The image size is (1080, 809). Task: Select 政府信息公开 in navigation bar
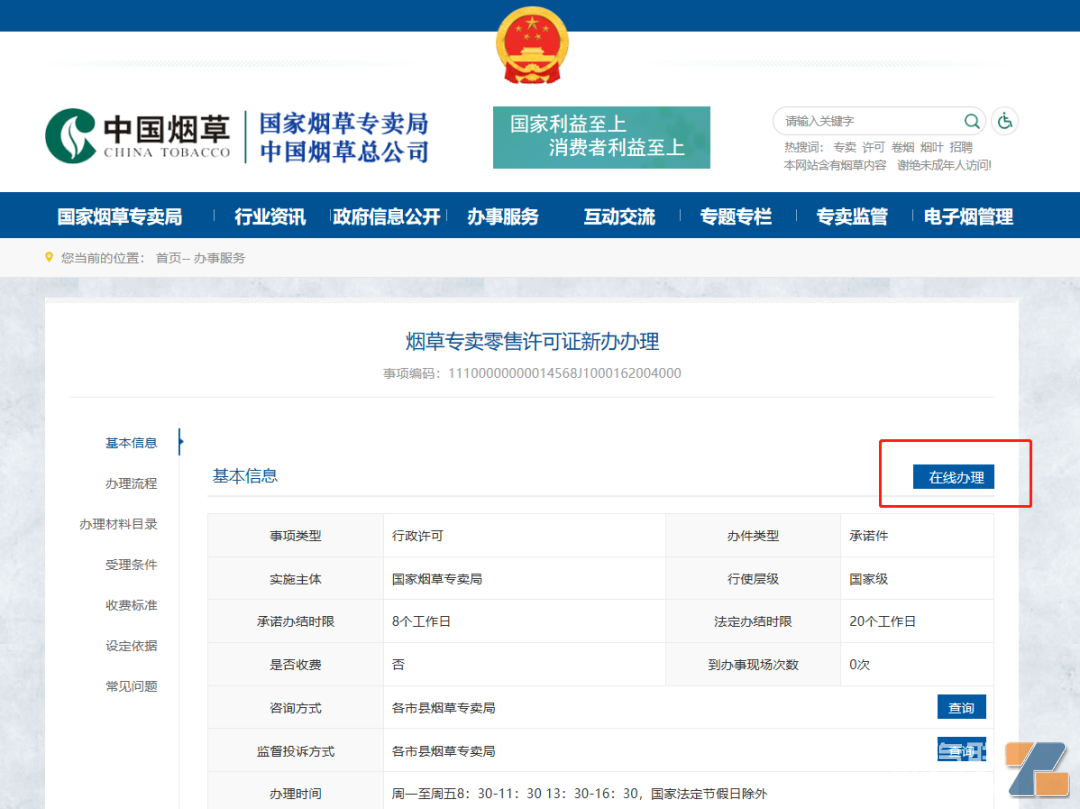386,216
